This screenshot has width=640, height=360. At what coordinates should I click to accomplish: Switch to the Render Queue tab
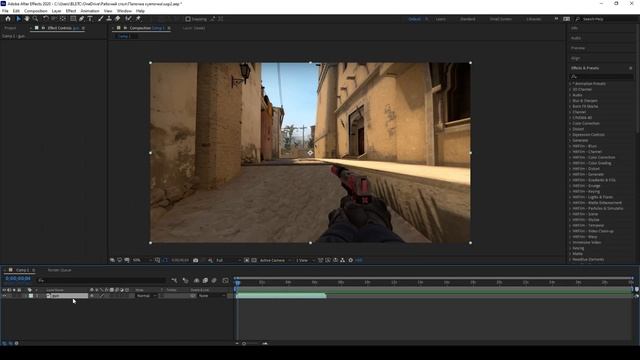pos(60,270)
